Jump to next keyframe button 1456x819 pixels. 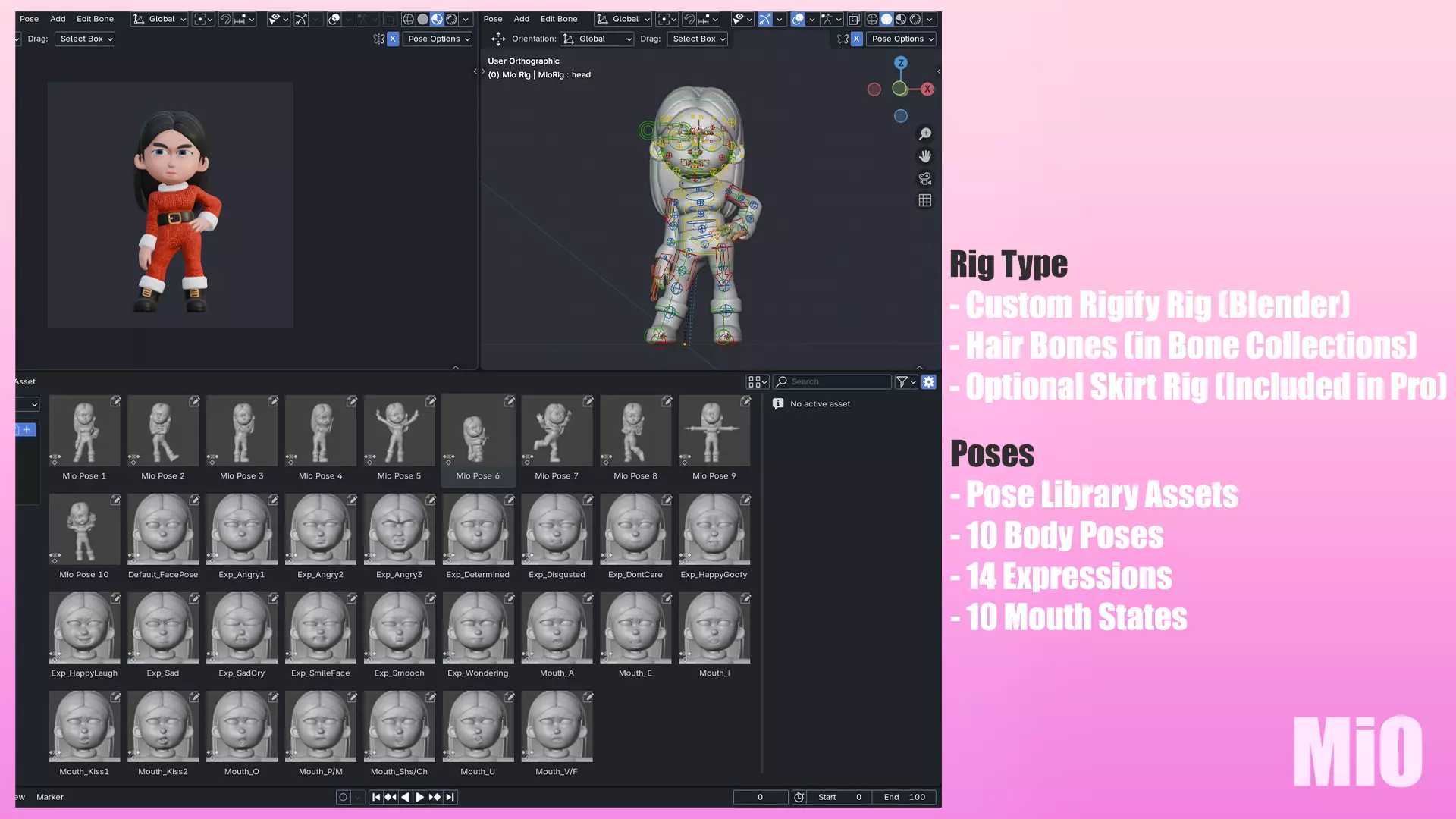pos(435,797)
